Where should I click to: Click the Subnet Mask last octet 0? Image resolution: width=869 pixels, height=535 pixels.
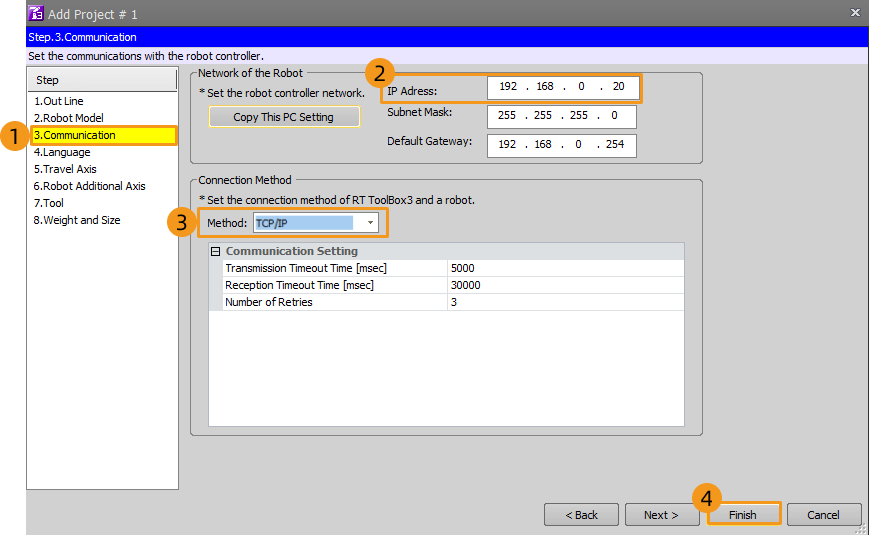614,115
